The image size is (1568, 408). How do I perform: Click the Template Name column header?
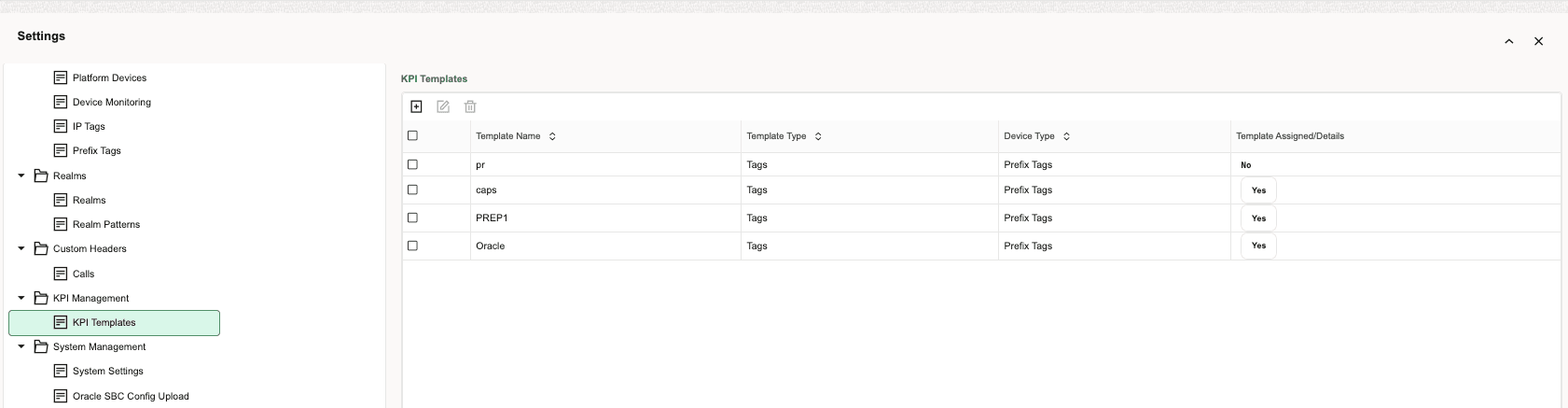tap(507, 136)
